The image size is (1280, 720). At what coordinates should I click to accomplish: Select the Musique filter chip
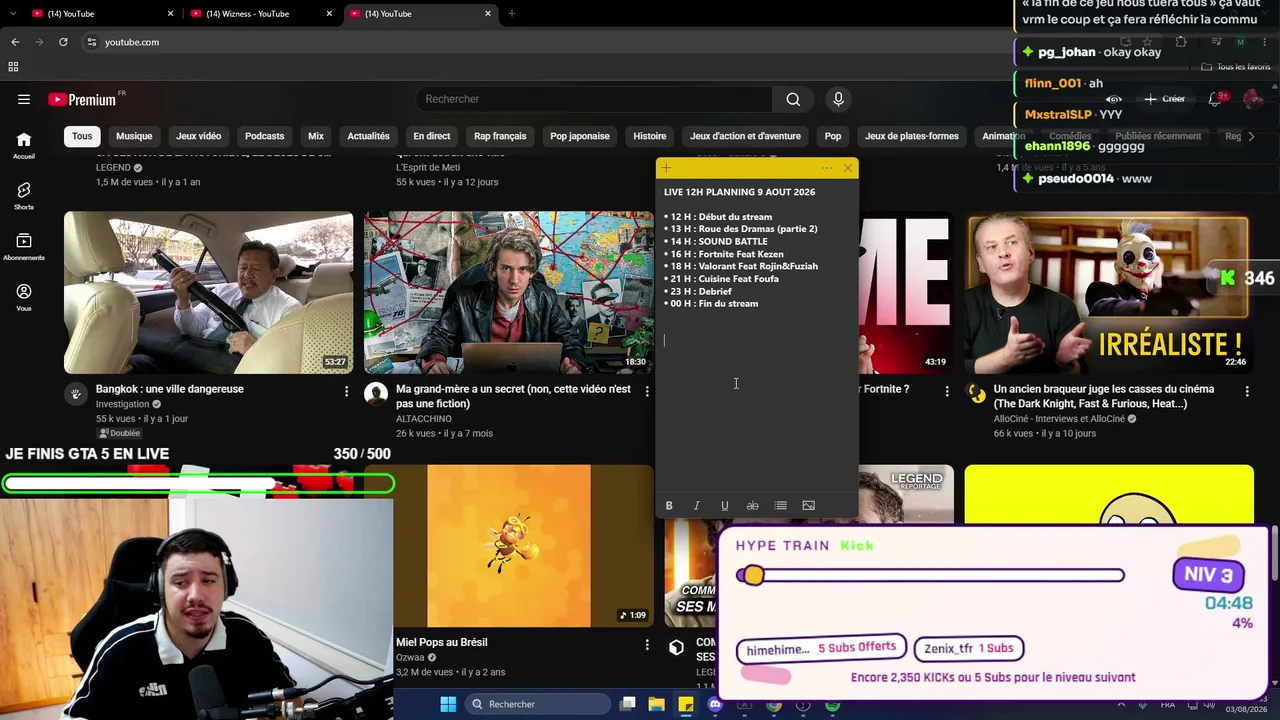click(x=134, y=136)
